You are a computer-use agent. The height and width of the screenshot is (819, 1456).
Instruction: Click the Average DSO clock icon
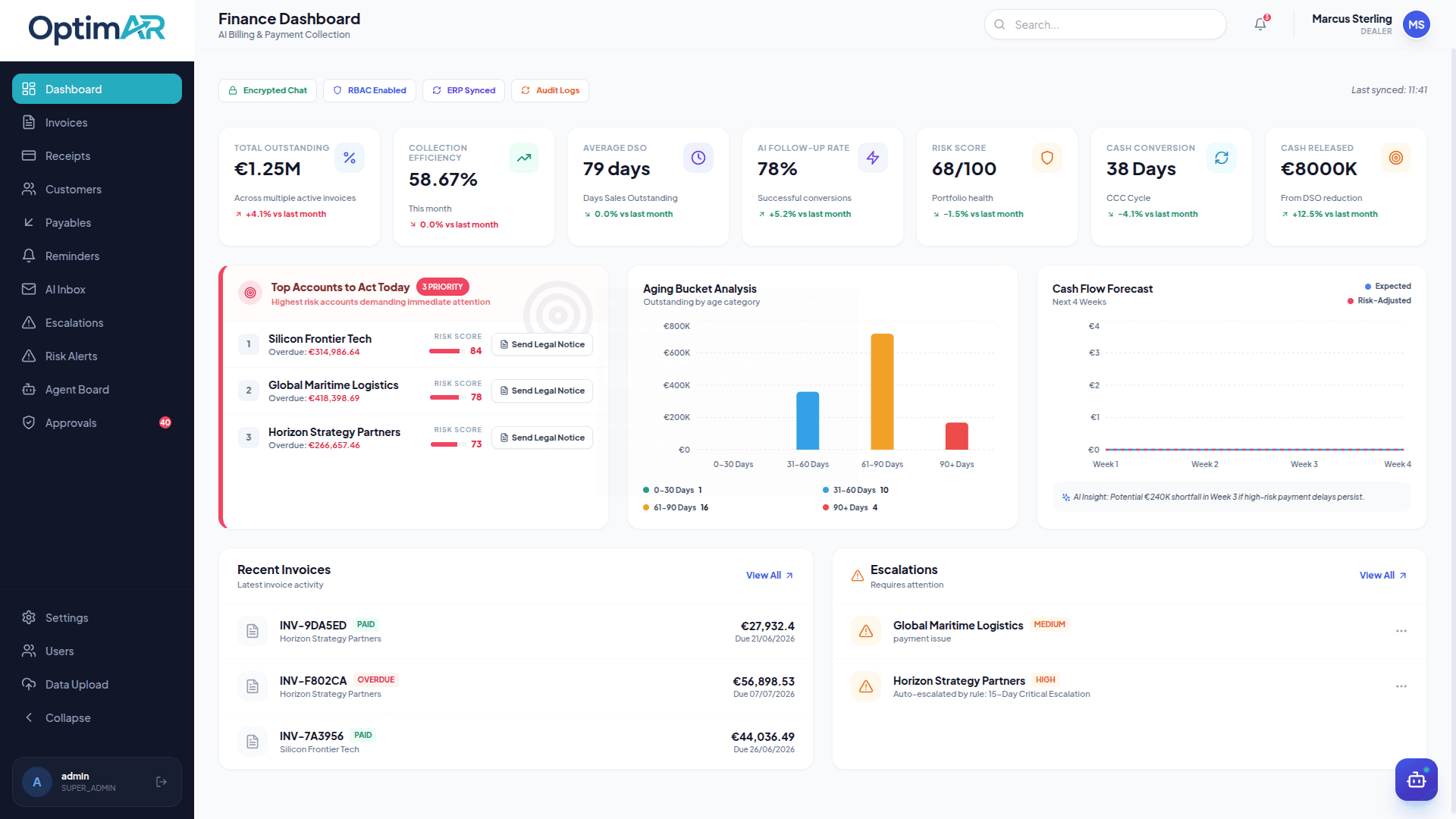698,158
